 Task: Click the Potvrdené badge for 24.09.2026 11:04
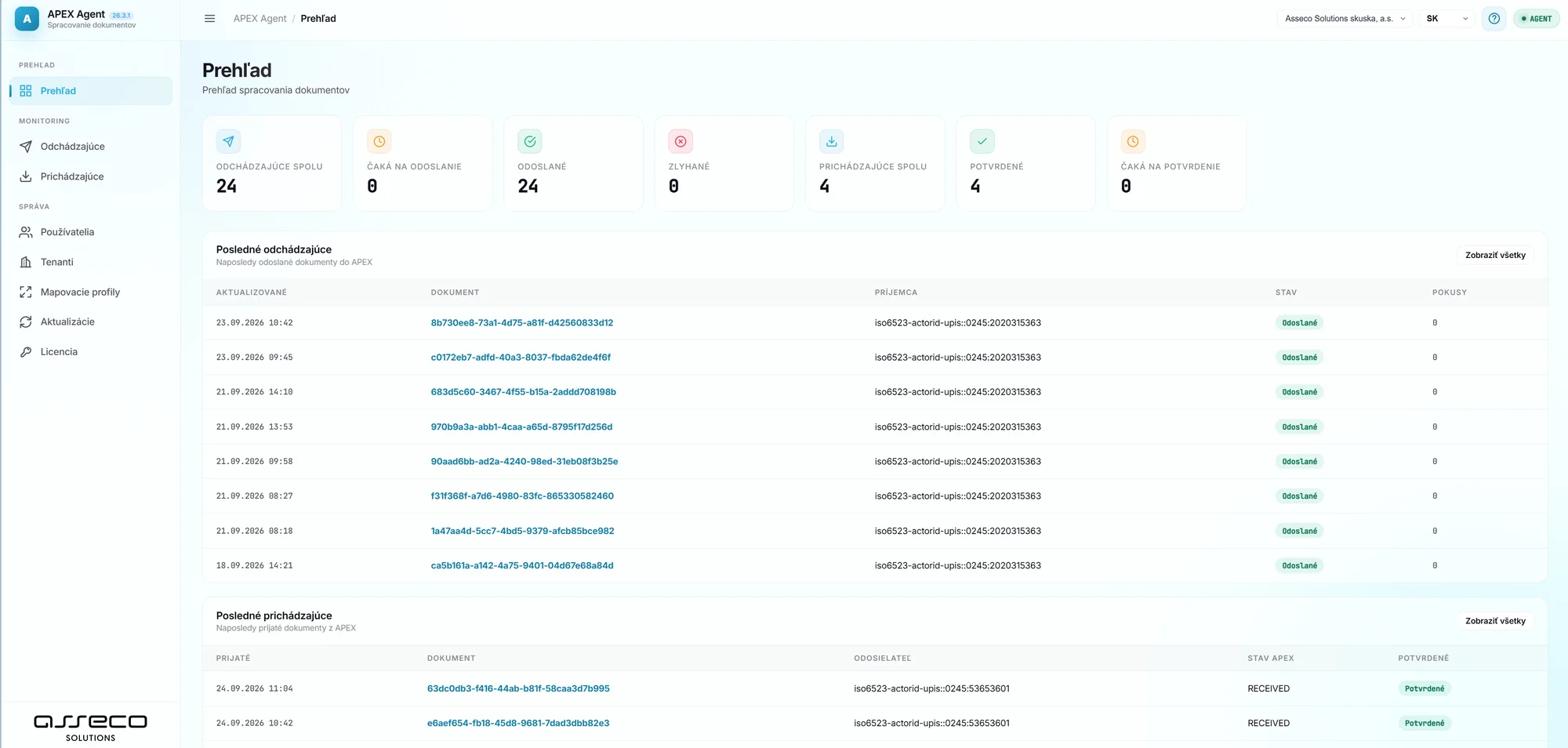click(1425, 688)
